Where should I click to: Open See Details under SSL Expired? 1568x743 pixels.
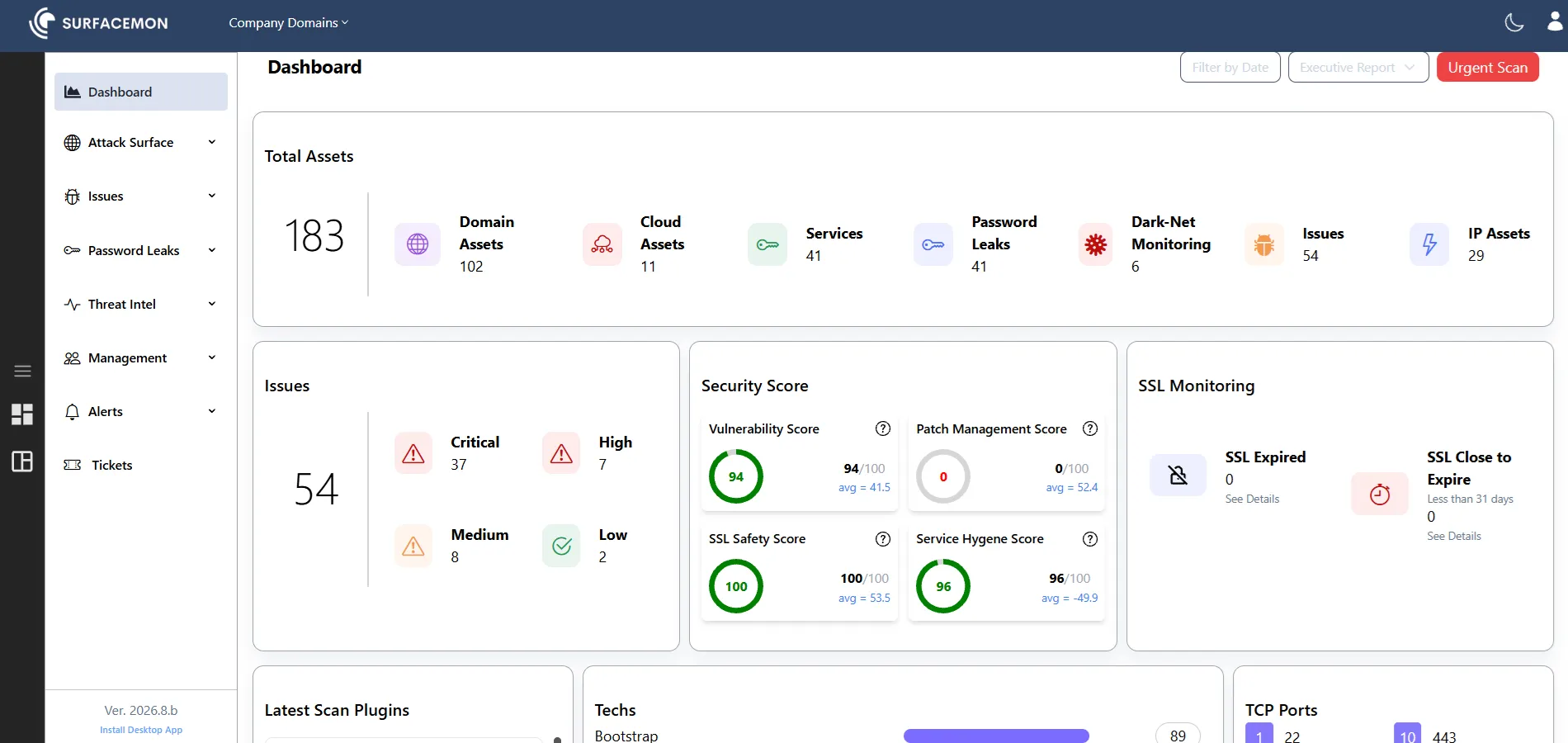point(1252,499)
